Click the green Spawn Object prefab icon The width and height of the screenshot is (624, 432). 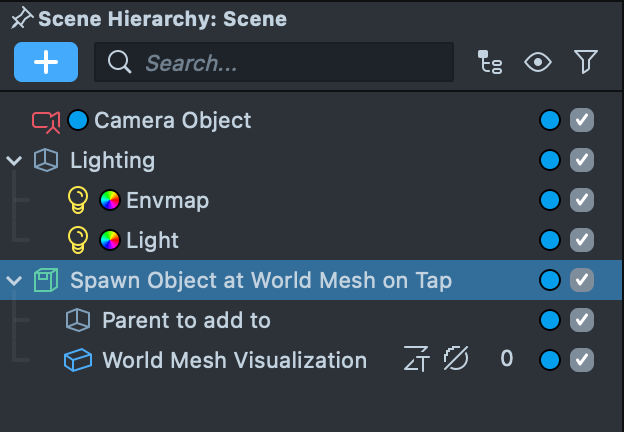tap(46, 280)
